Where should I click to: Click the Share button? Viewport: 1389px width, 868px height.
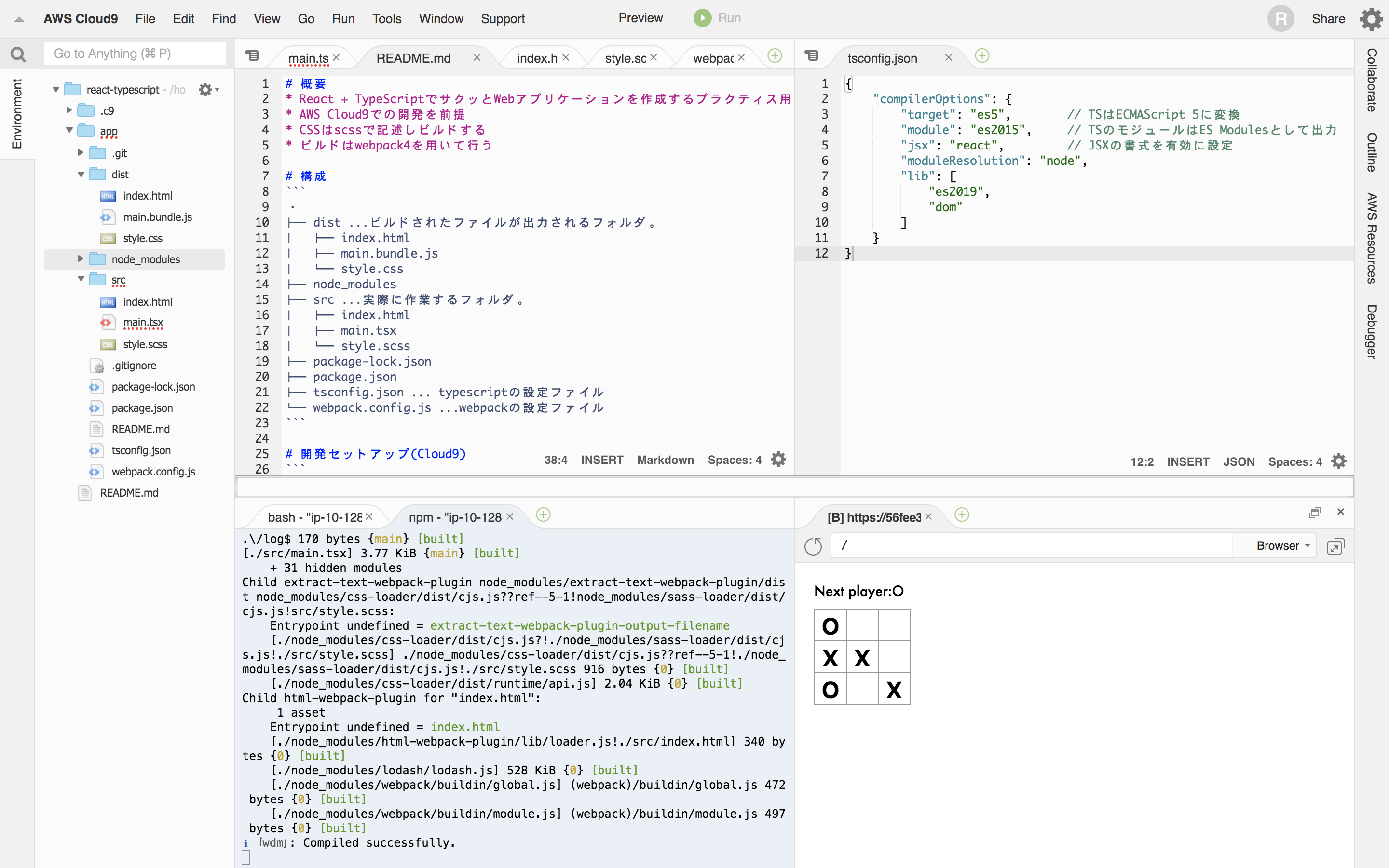click(x=1328, y=19)
